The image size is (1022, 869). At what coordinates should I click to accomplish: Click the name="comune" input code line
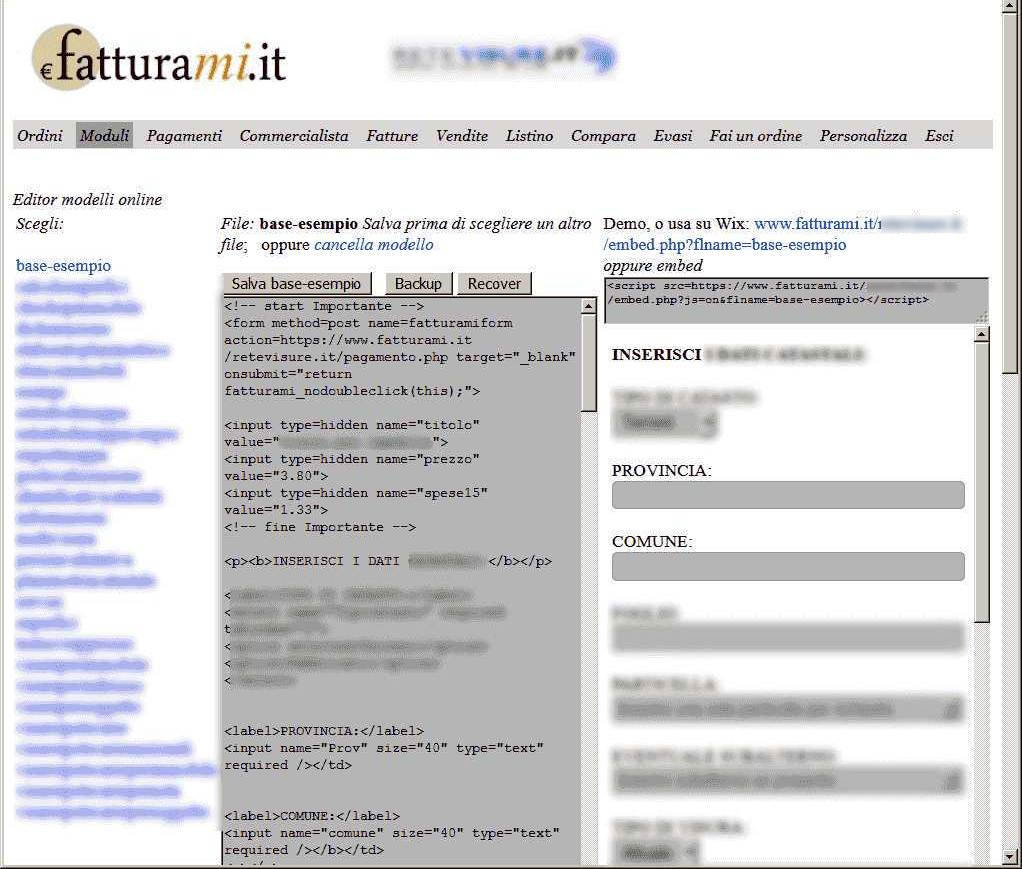(x=392, y=832)
